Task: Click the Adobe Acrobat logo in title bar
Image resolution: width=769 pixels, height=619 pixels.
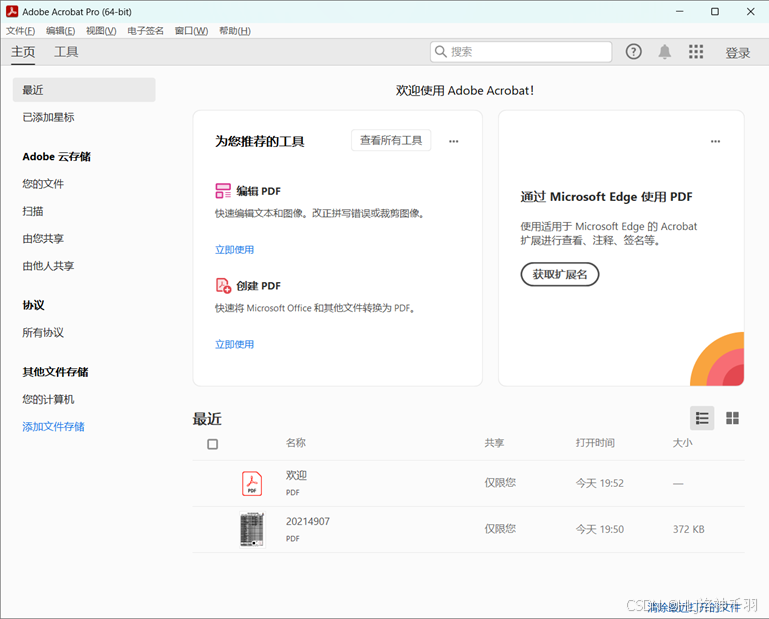Action: 12,11
